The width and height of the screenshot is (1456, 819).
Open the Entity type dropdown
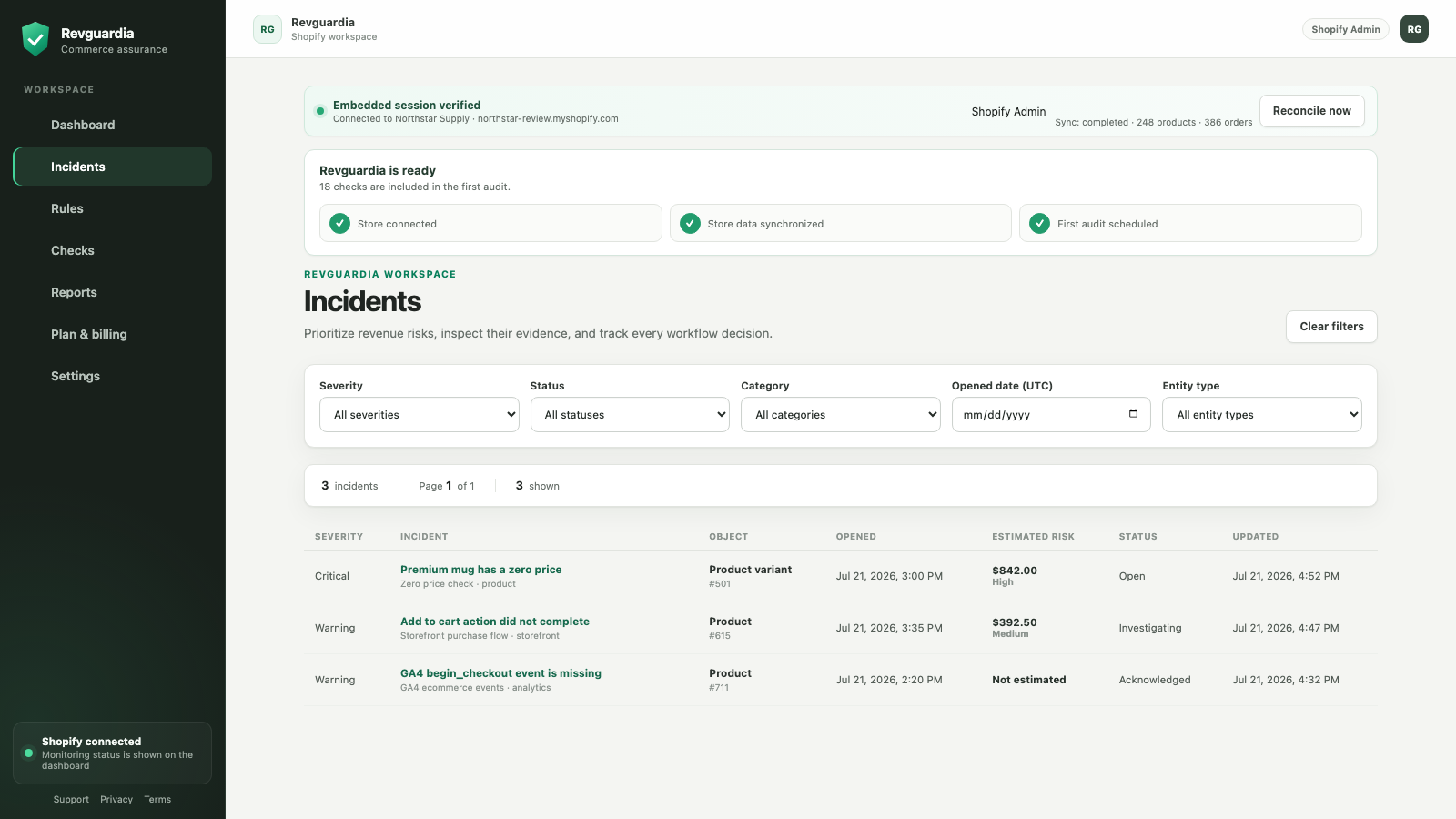pyautogui.click(x=1262, y=415)
